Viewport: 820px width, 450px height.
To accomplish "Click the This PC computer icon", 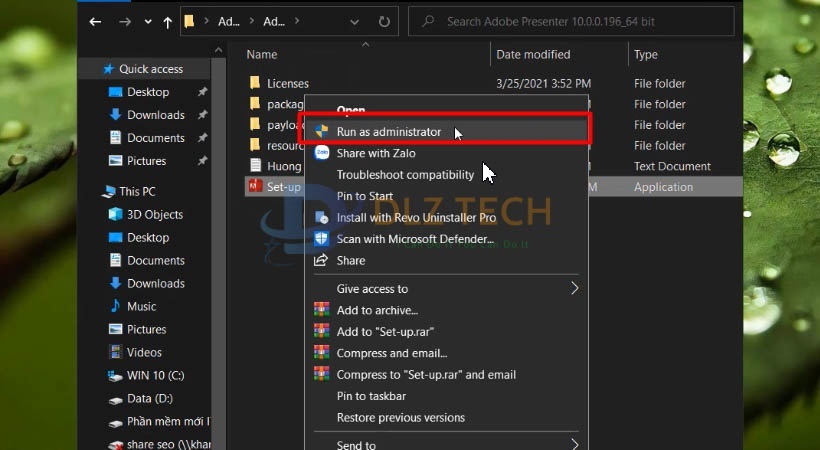I will [108, 192].
